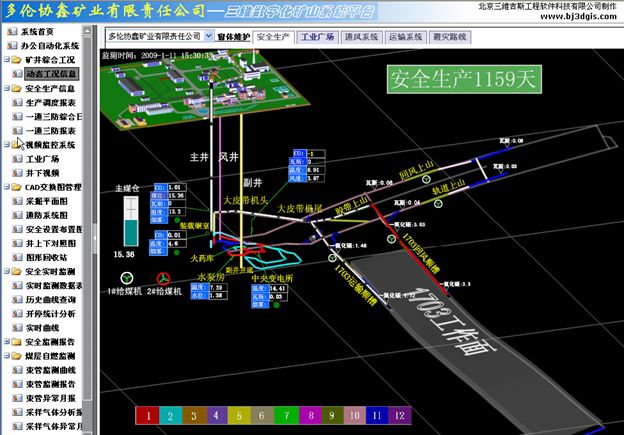Image resolution: width=624 pixels, height=435 pixels.
Task: Open the company selection dropdown arrow
Action: click(209, 36)
